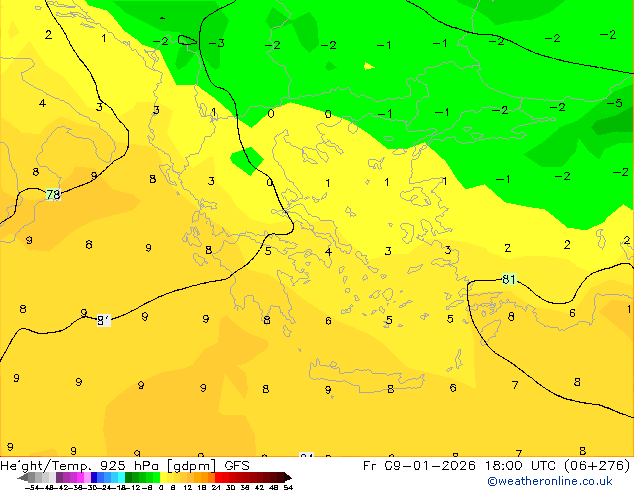
Task: Pick the dark blue swatch in the legend
Action: point(94,477)
